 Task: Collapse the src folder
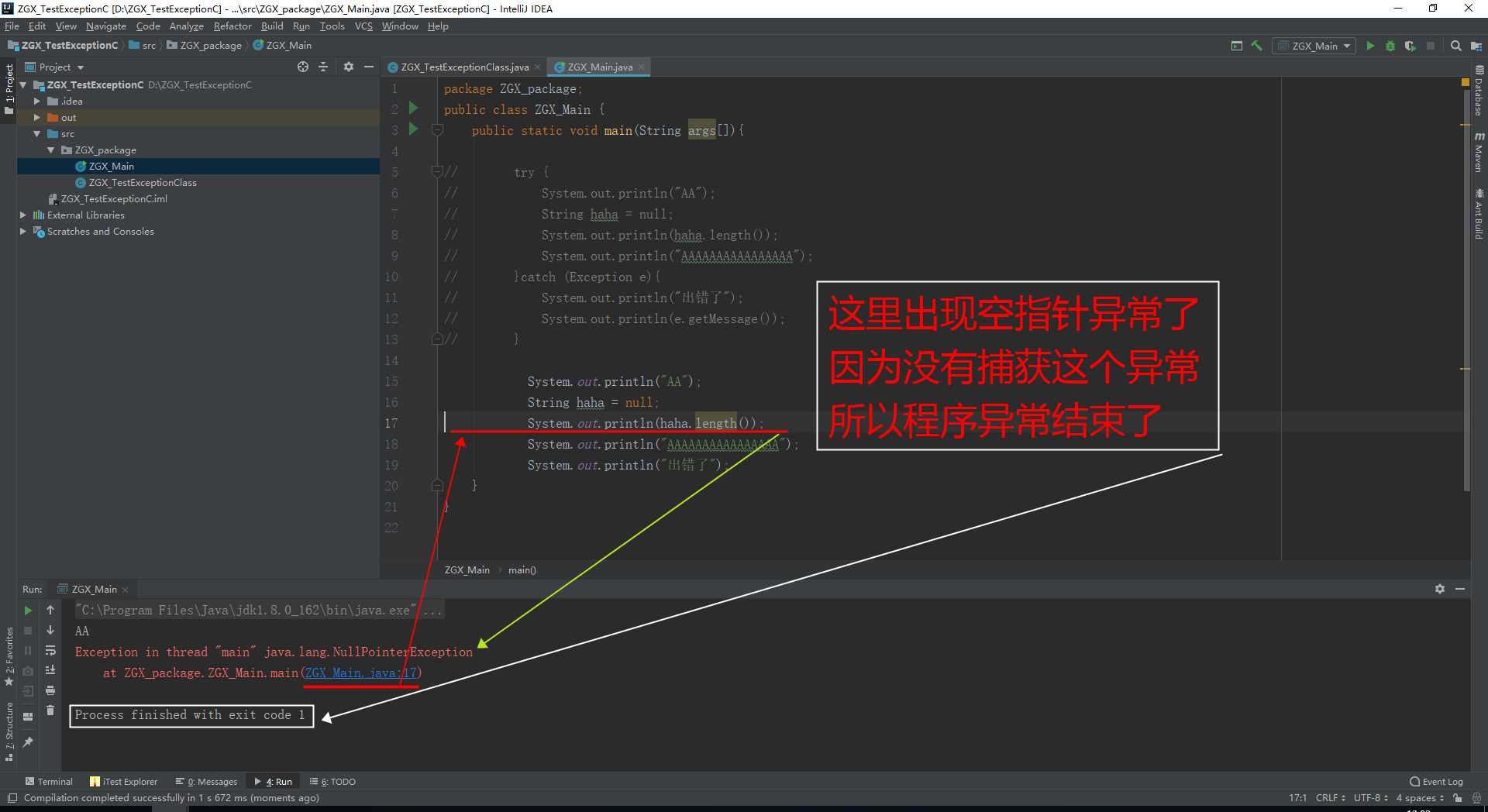click(36, 134)
